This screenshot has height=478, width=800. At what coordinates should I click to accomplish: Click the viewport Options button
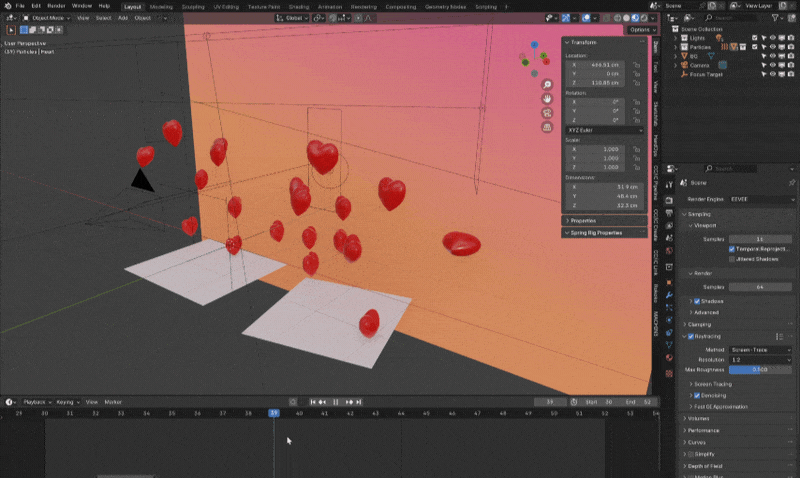[x=641, y=29]
